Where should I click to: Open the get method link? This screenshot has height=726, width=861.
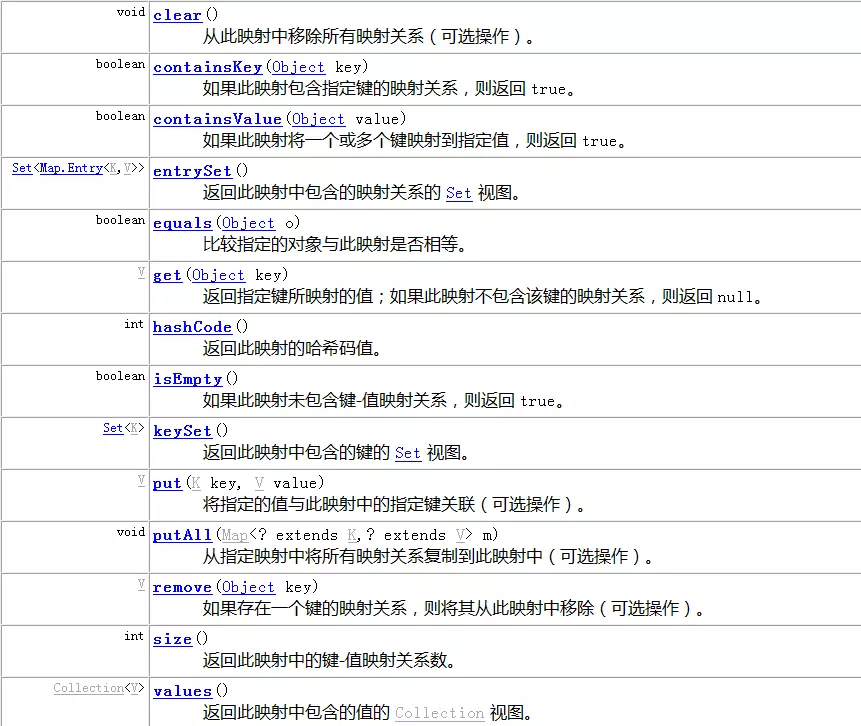click(x=167, y=275)
